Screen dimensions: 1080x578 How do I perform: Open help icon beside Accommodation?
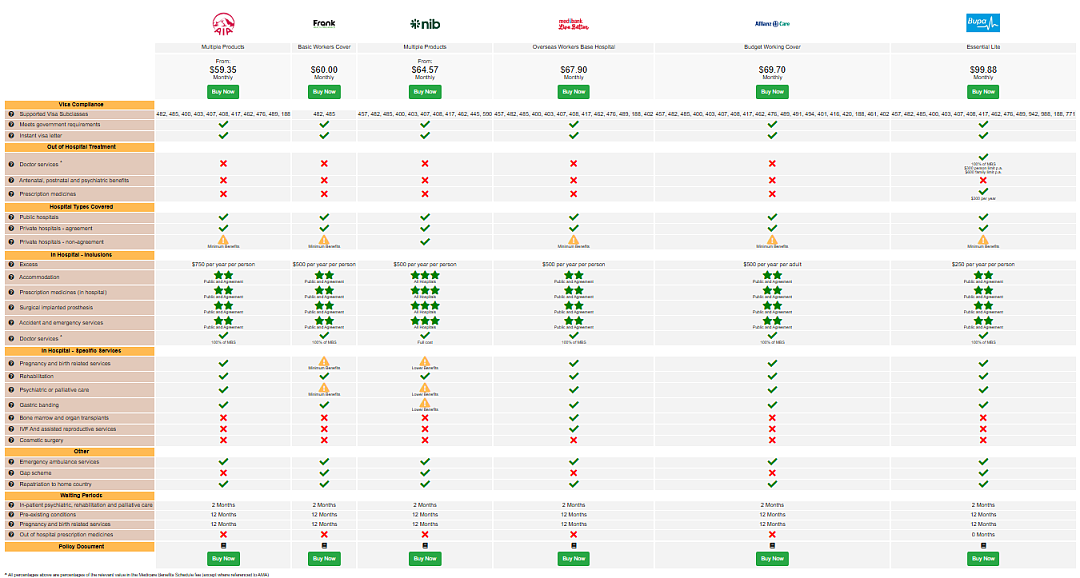coord(11,277)
